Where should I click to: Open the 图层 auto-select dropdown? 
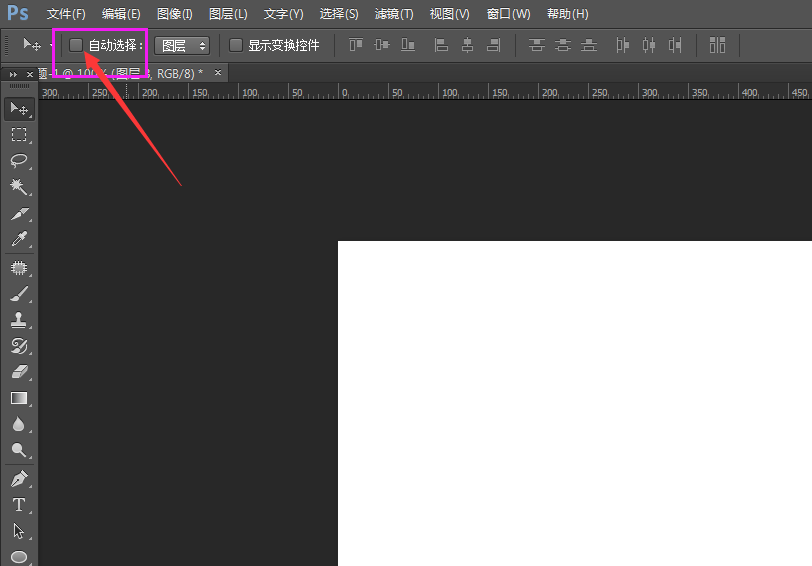click(x=182, y=46)
